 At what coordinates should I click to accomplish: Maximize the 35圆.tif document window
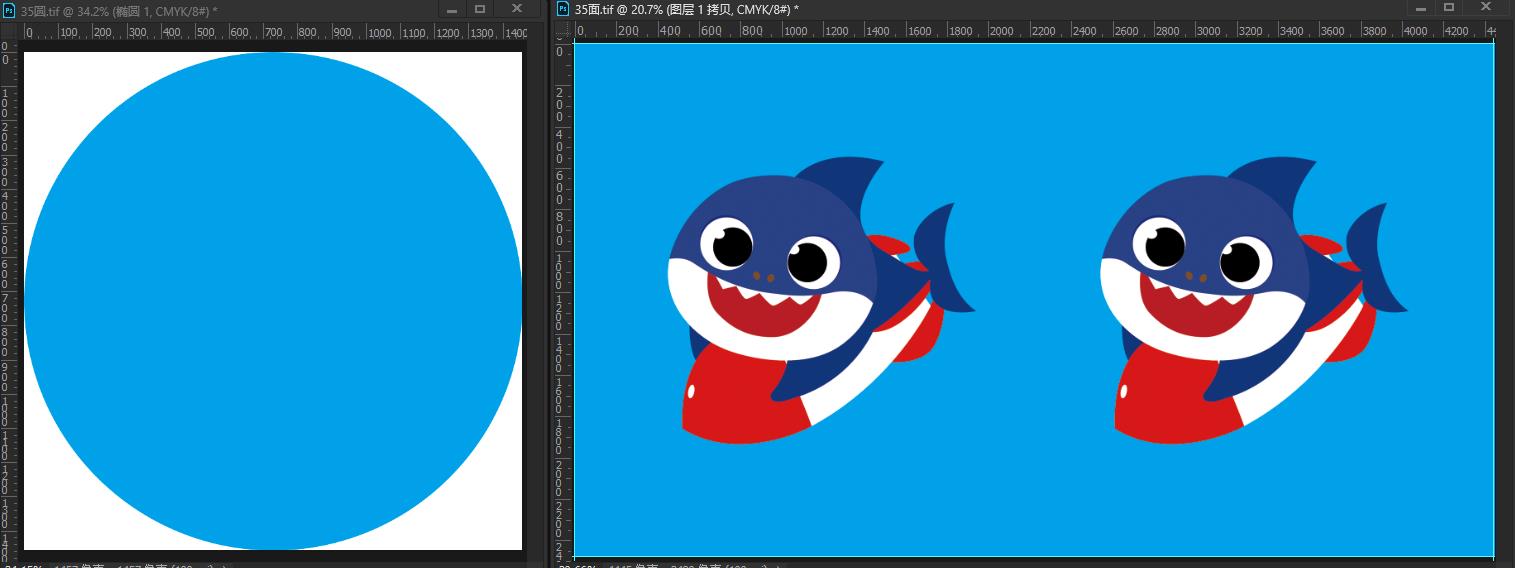pos(480,9)
